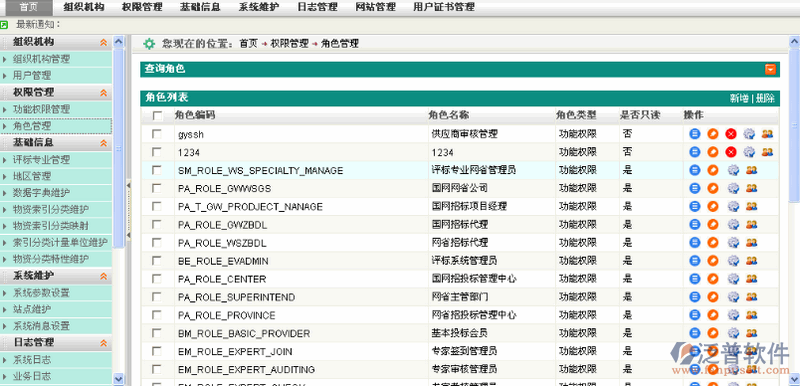Collapse the 组织机构 sidebar section

(104, 42)
